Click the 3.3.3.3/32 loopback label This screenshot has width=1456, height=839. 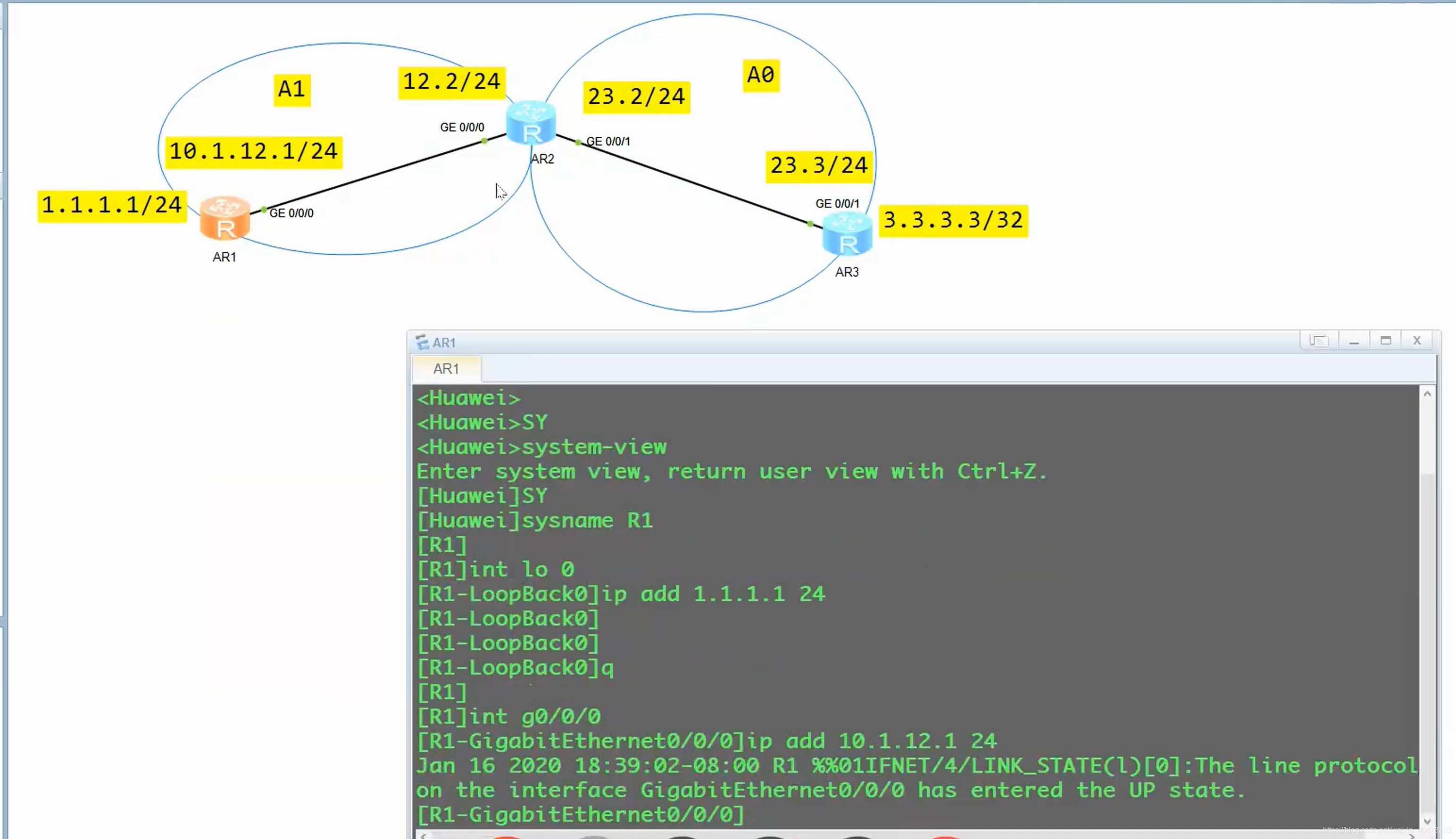[953, 221]
